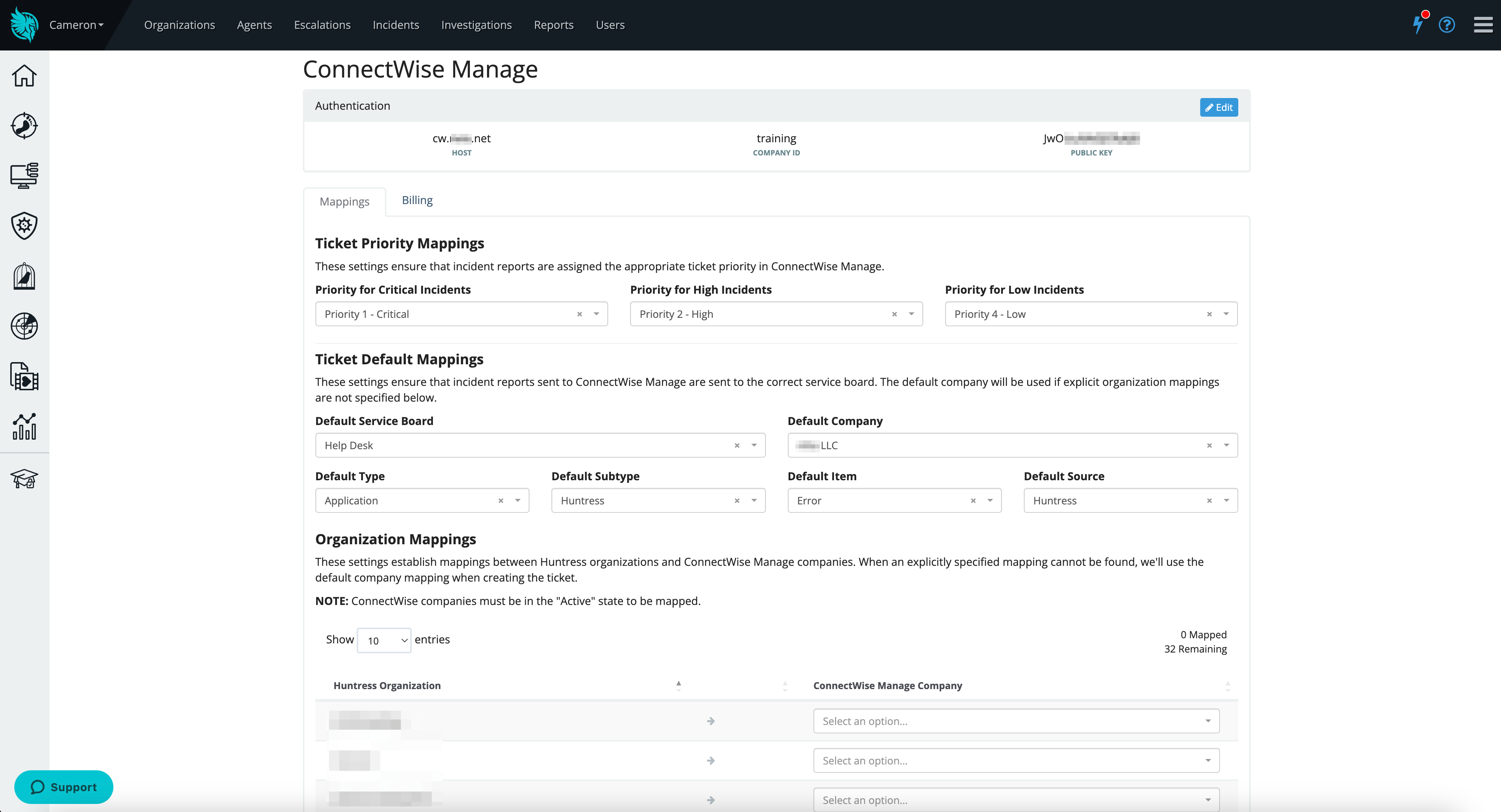The width and height of the screenshot is (1501, 812).
Task: Open second organization's Select an option dropdown
Action: (1016, 761)
